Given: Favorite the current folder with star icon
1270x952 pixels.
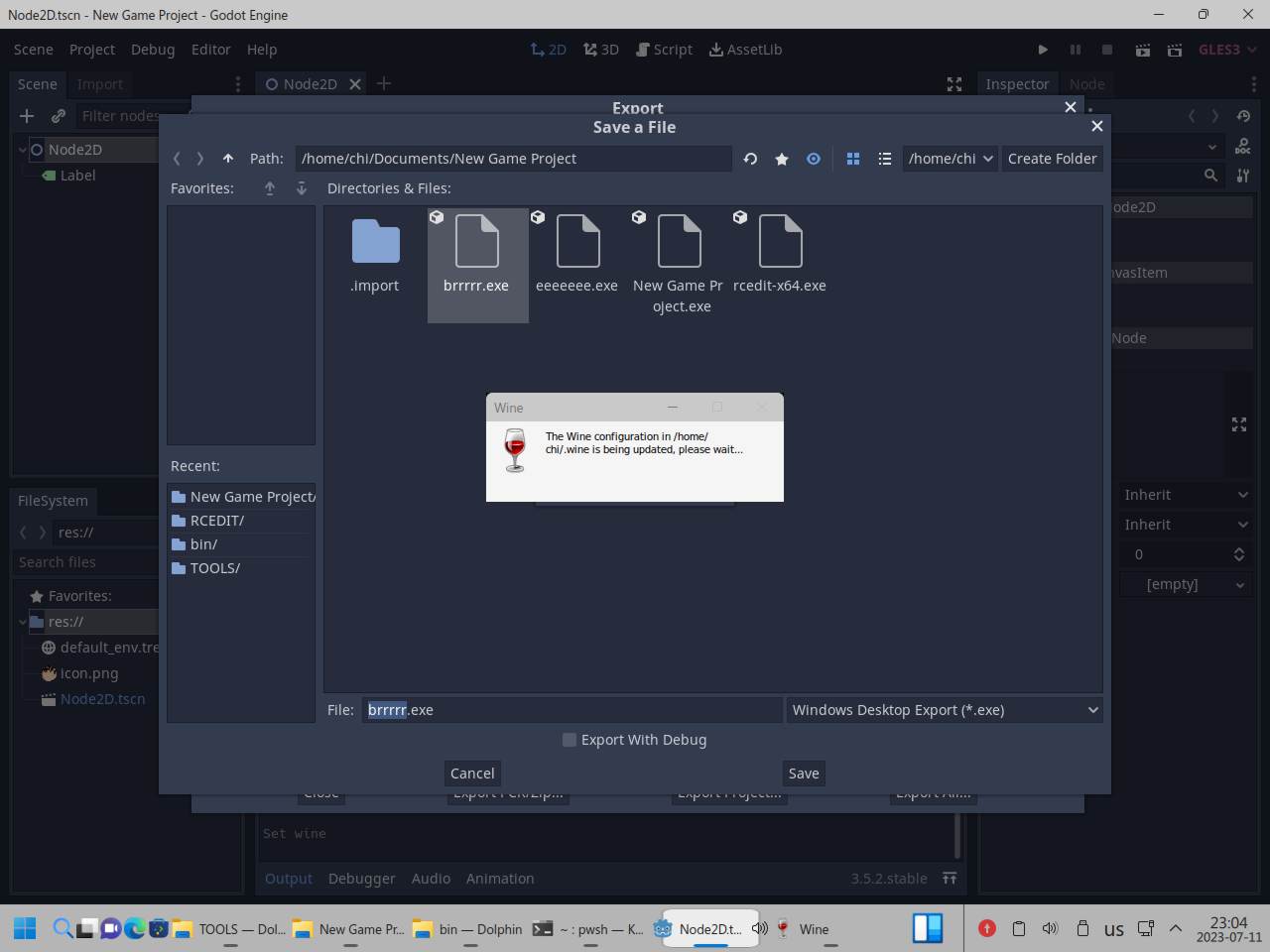Looking at the screenshot, I should 782,159.
